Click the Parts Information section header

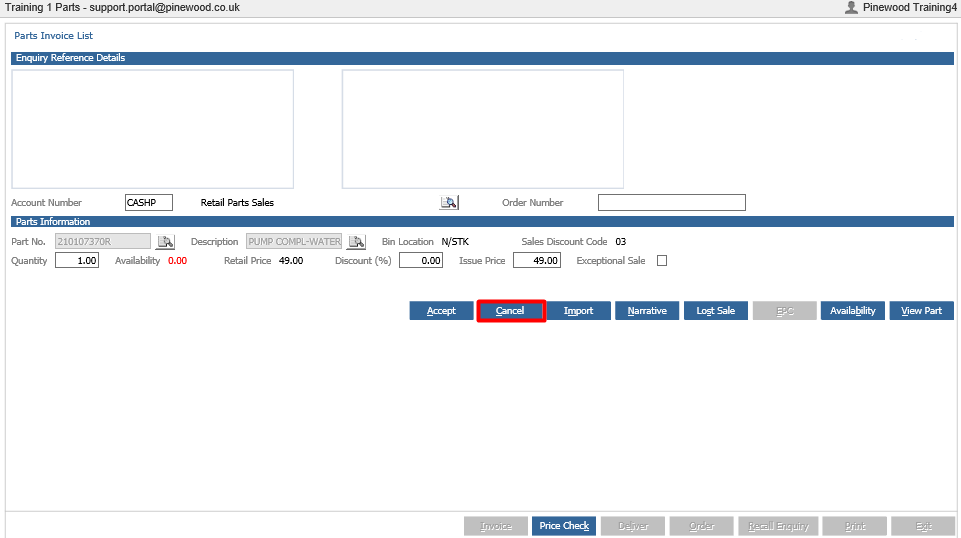(x=482, y=222)
